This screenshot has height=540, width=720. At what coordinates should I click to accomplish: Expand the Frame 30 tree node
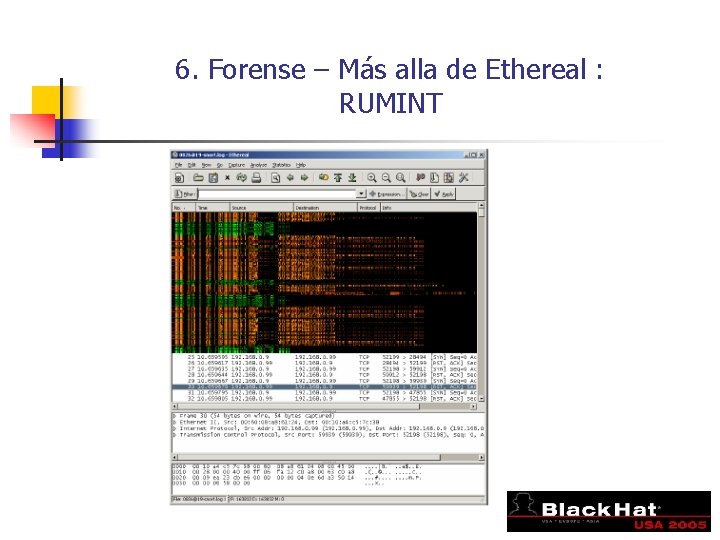tap(174, 416)
